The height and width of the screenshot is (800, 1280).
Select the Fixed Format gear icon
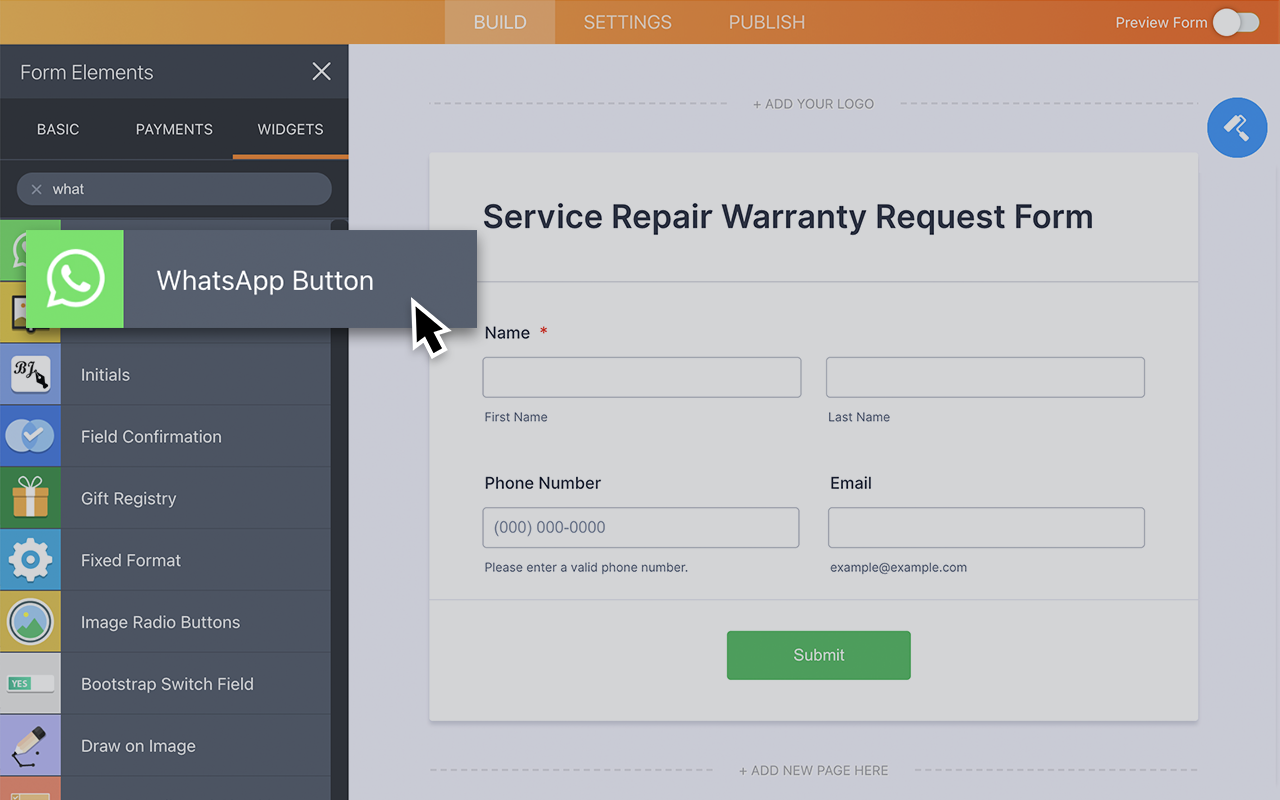click(x=30, y=560)
